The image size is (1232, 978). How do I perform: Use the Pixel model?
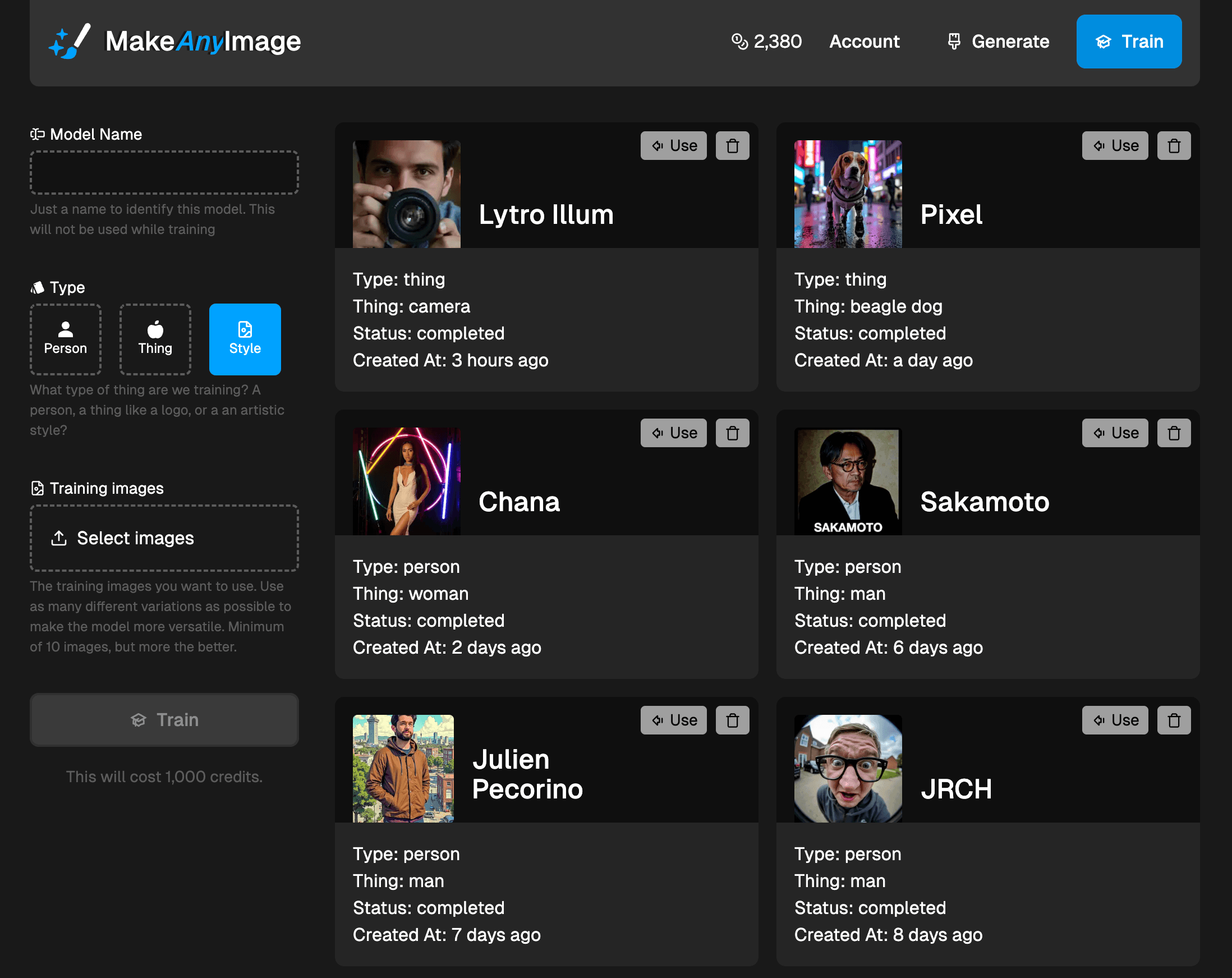(x=1114, y=146)
